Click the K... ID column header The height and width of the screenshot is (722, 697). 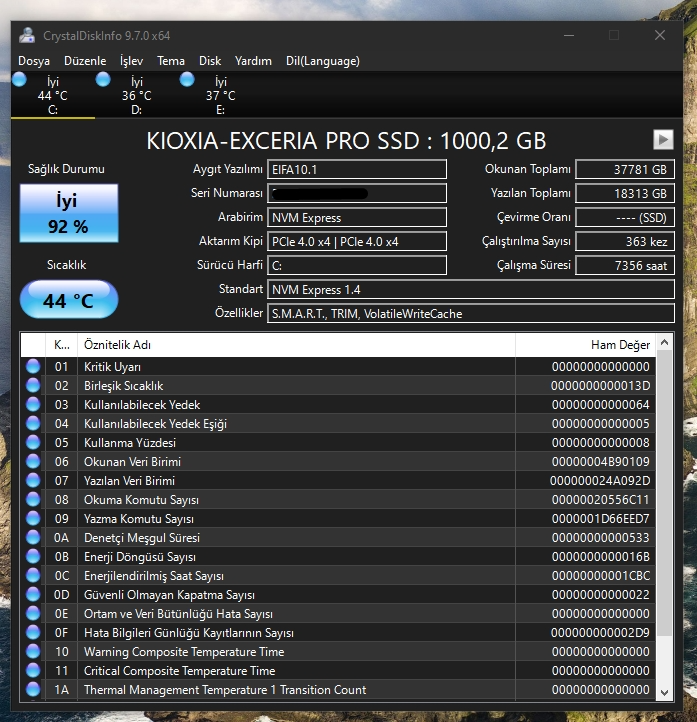click(62, 345)
